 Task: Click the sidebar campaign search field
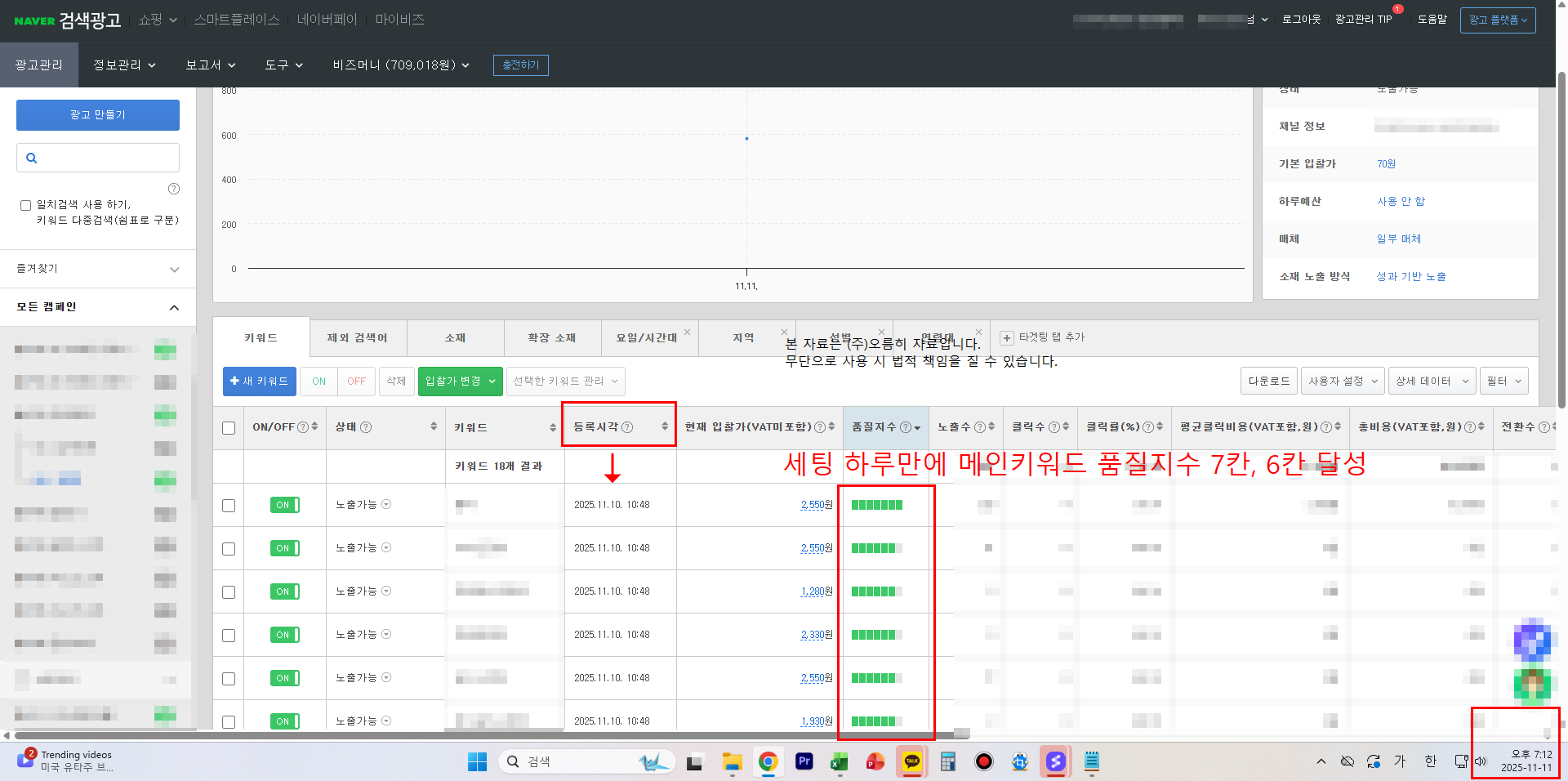coord(106,158)
